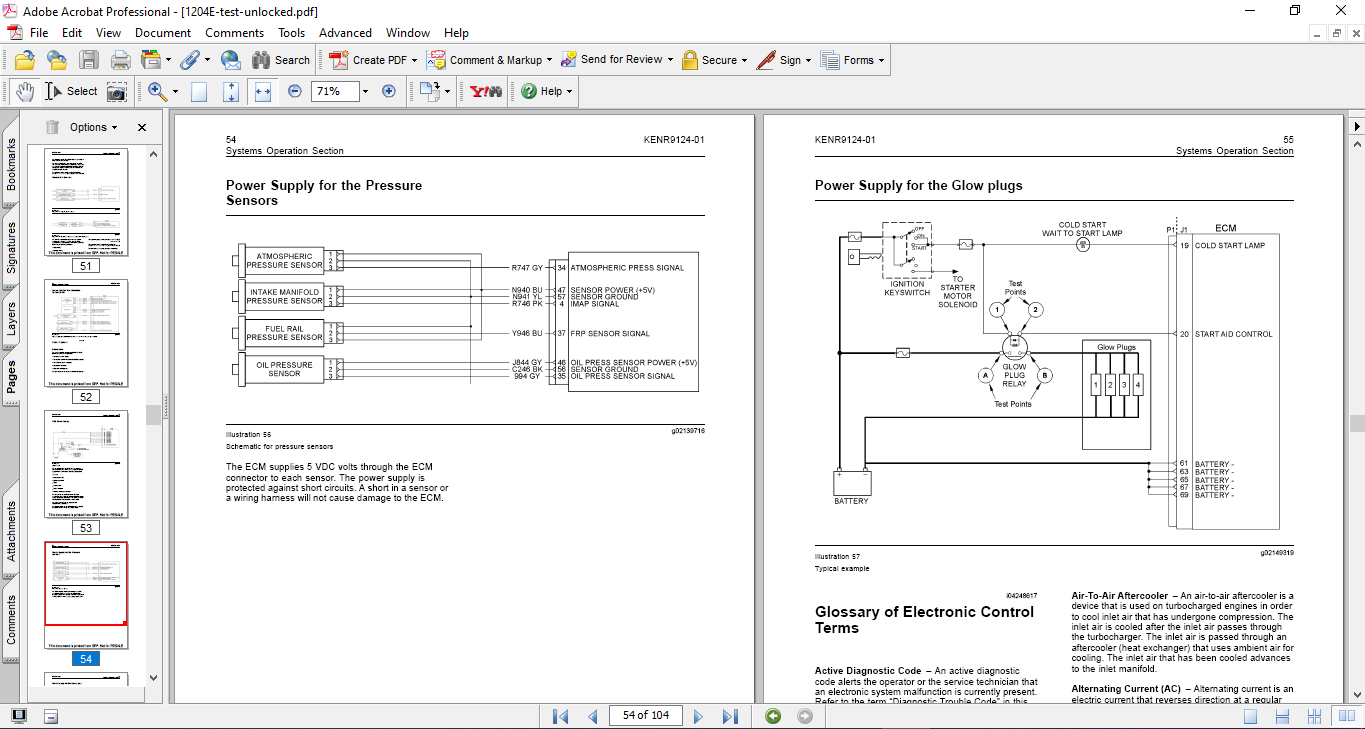Screen dimensions: 1365x729
Task: Switch to the Bookmarks side tab
Action: (x=11, y=163)
